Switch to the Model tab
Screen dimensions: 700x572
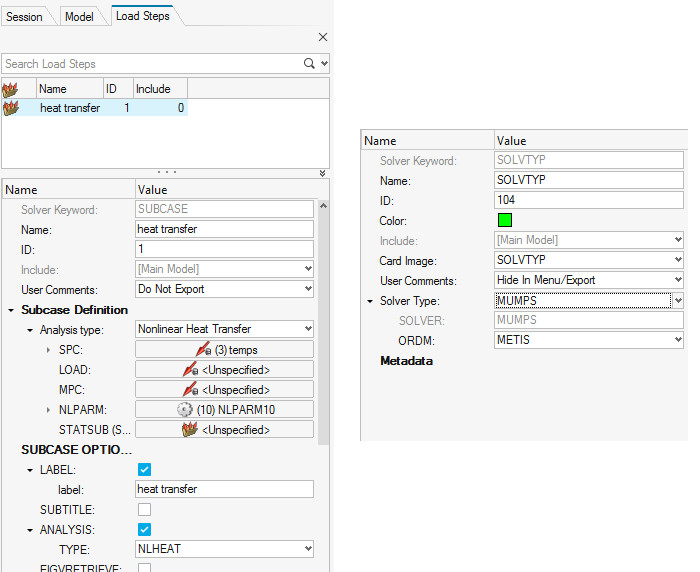[x=79, y=17]
